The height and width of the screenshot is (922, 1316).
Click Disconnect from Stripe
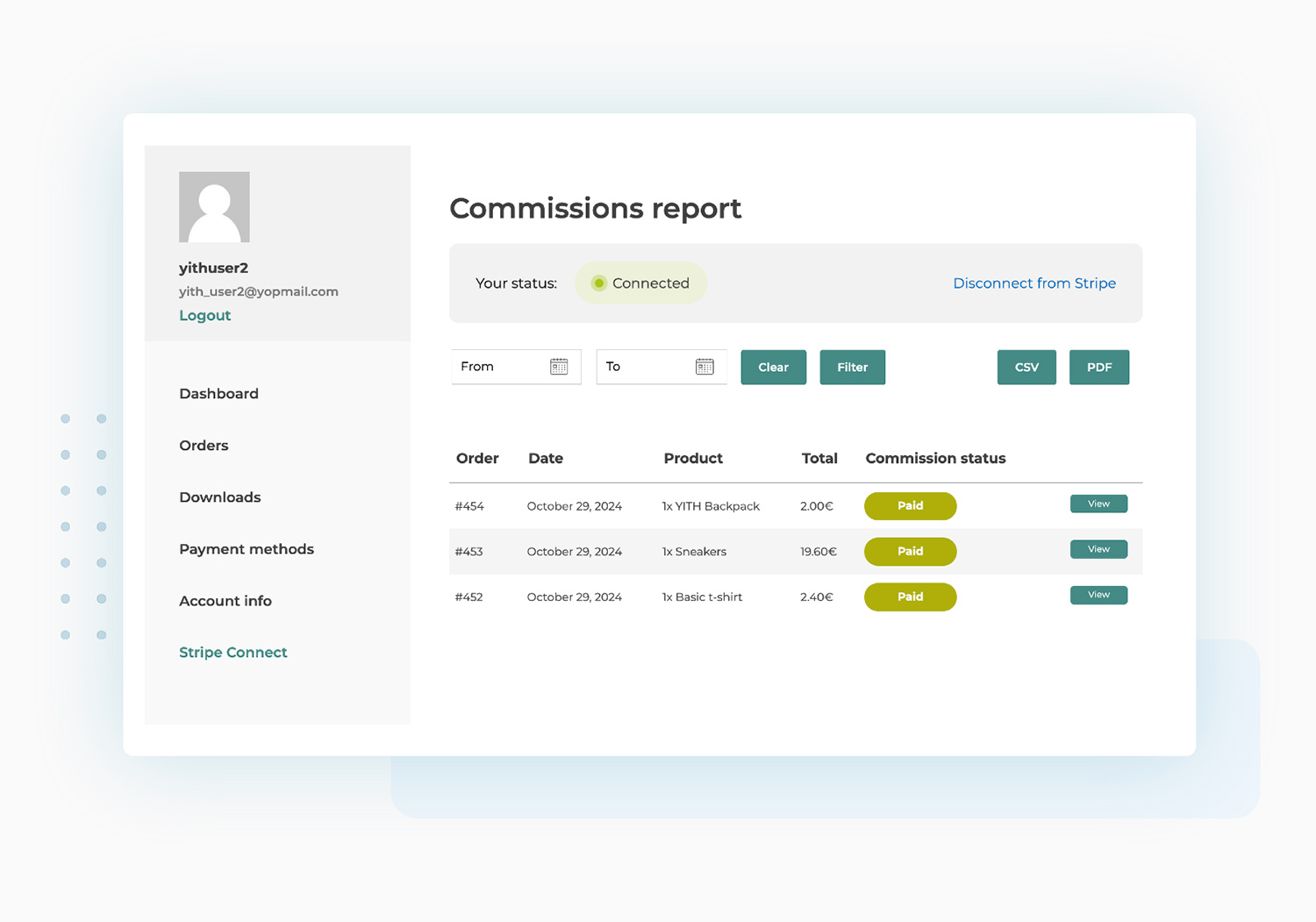1034,282
